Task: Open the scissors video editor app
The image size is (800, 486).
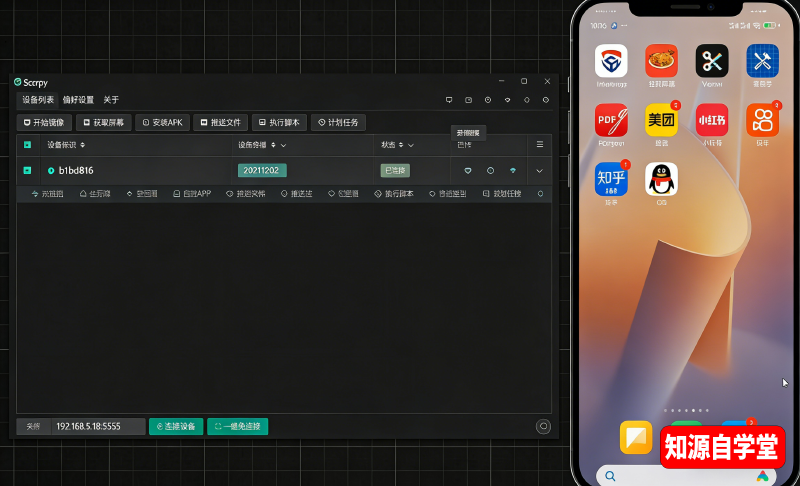Action: click(x=712, y=61)
